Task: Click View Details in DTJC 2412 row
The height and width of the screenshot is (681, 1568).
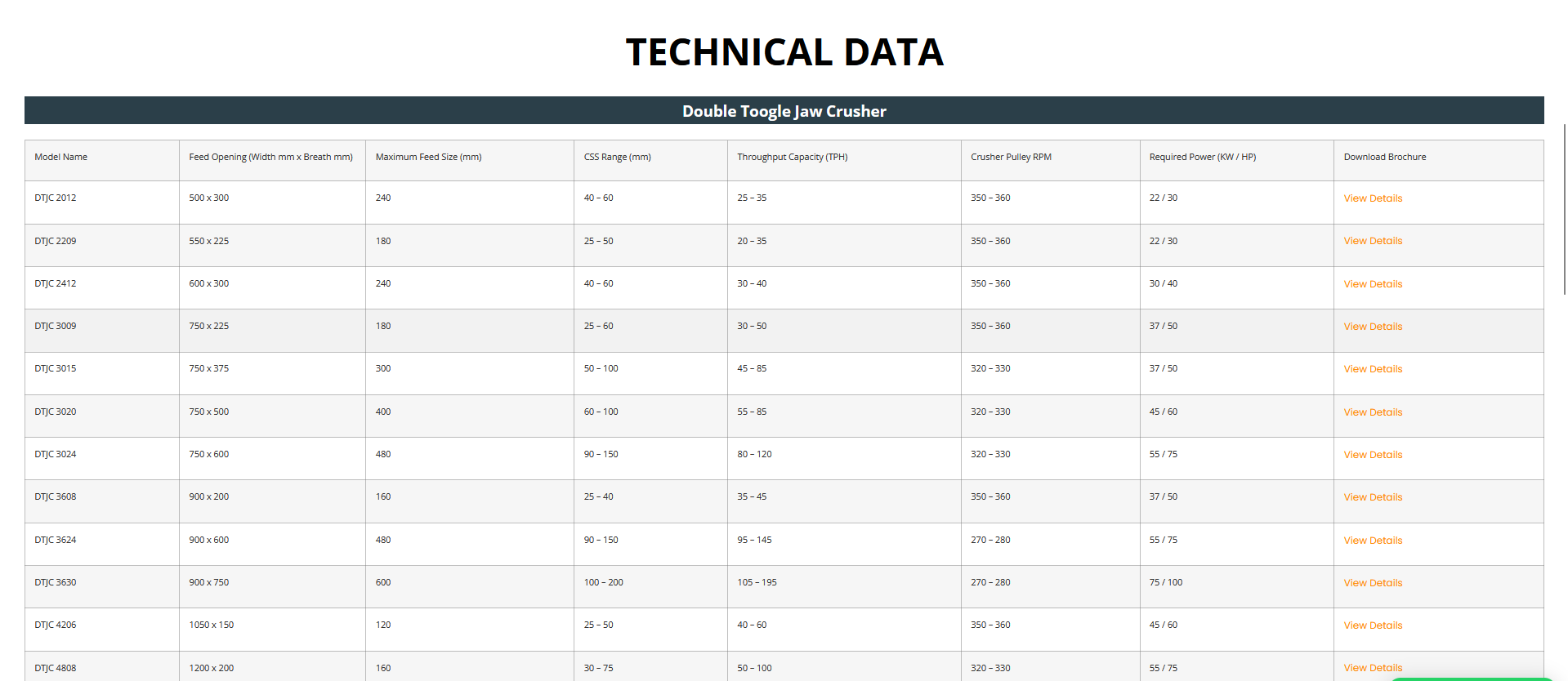Action: click(x=1372, y=284)
